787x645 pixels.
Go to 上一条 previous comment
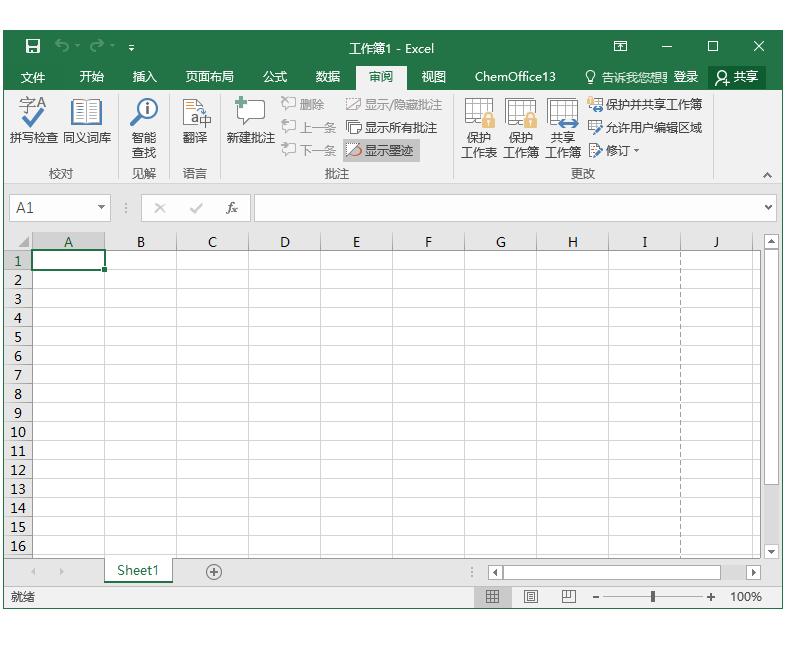tap(308, 127)
